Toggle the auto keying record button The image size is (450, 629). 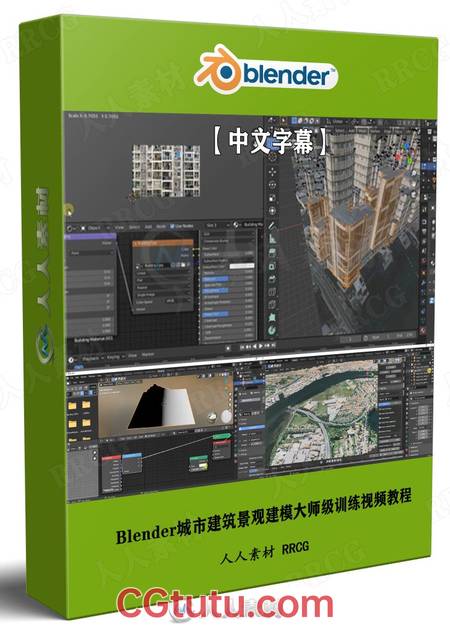tap(228, 348)
